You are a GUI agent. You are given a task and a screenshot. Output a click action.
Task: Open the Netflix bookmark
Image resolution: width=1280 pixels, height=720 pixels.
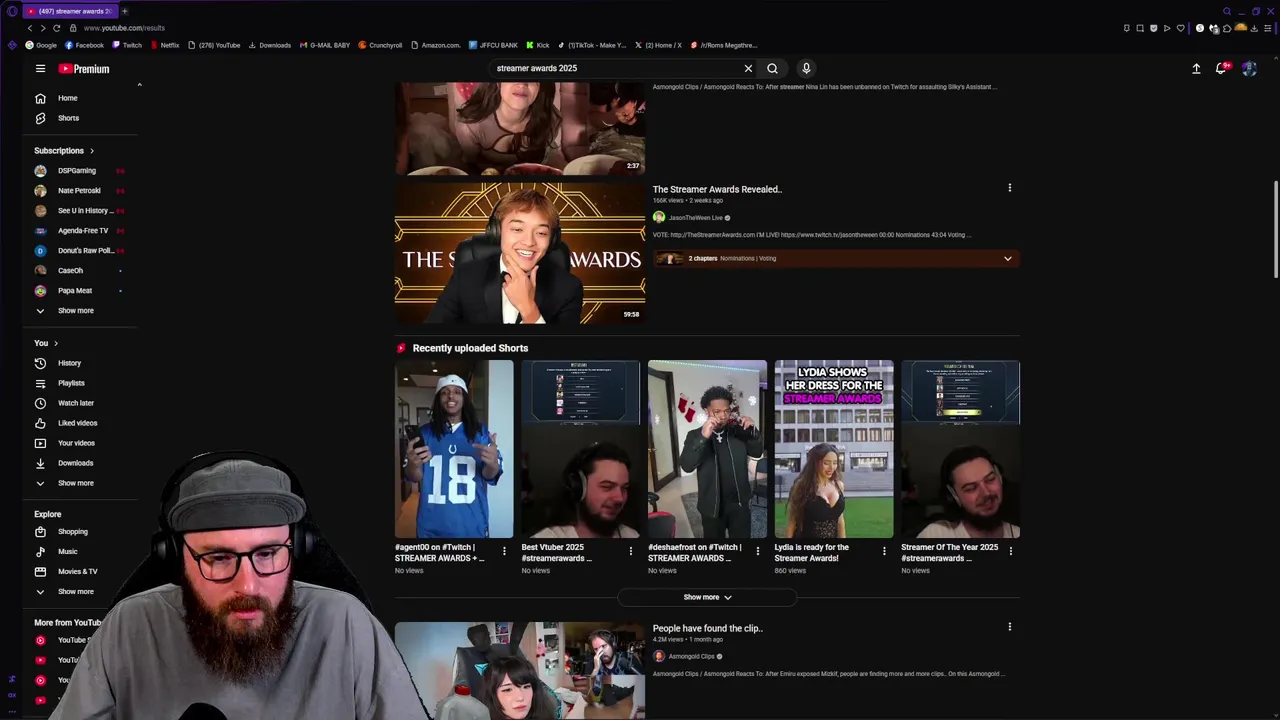pyautogui.click(x=165, y=45)
